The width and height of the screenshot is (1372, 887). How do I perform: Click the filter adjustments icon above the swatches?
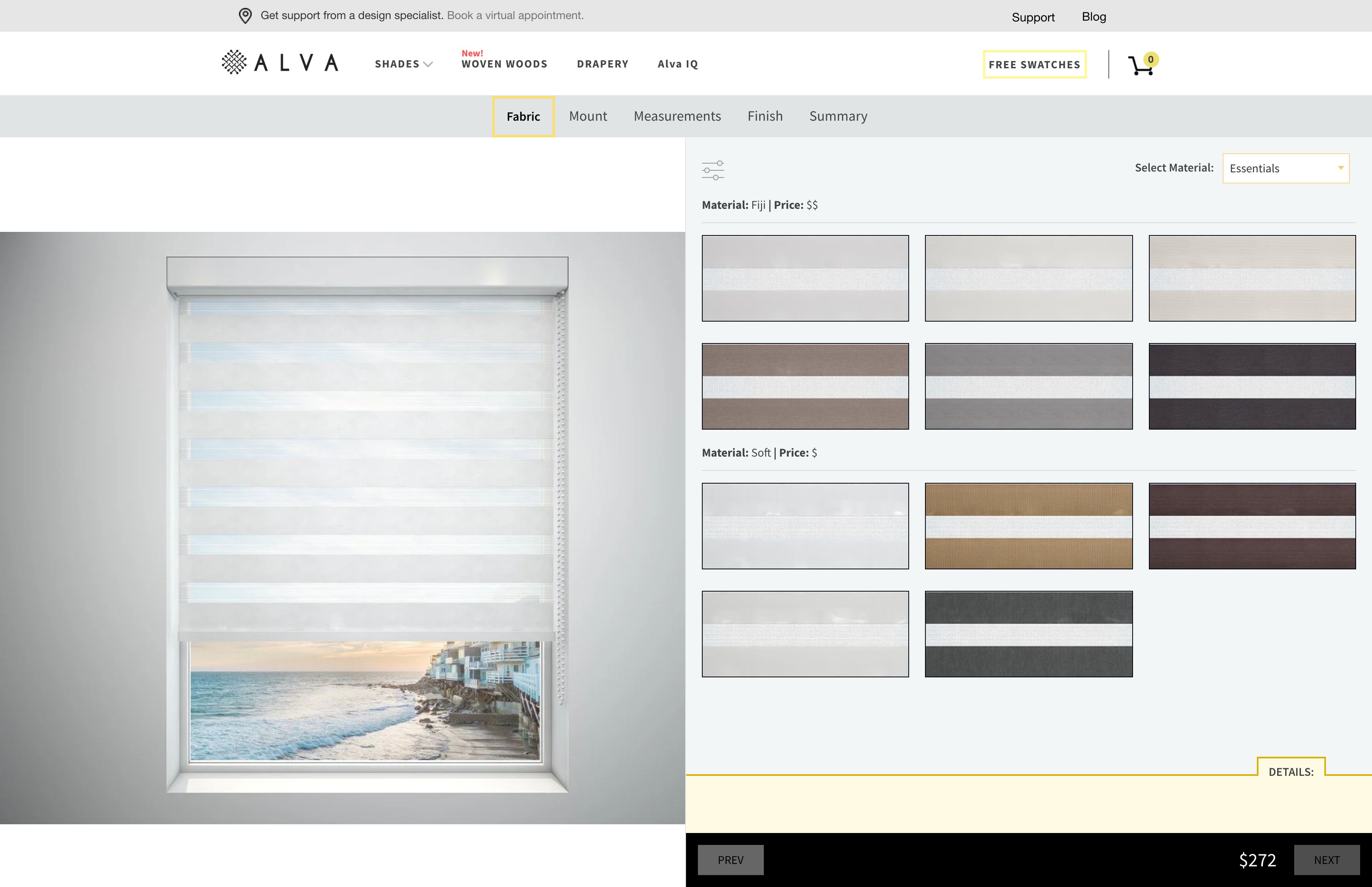click(713, 170)
